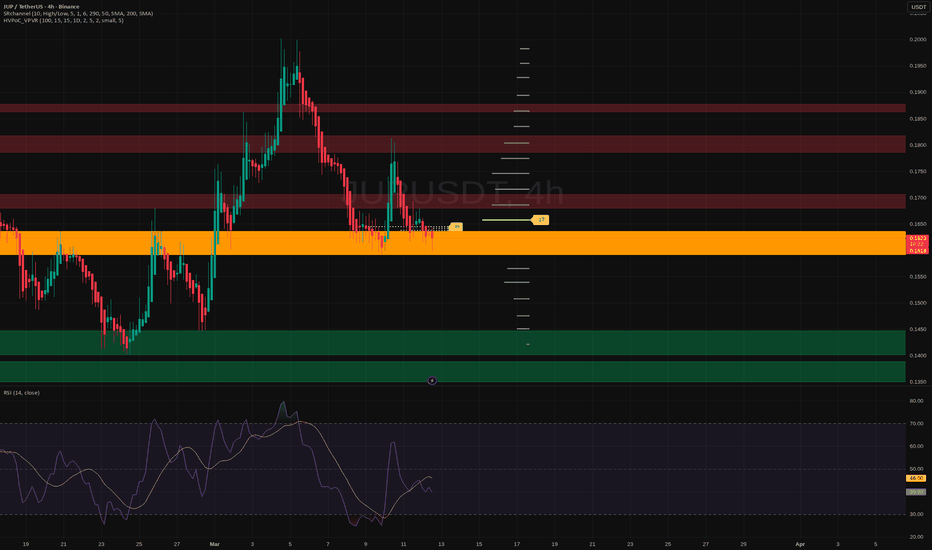
Task: Click the 70.00 level on the RSI scale
Action: coord(917,424)
